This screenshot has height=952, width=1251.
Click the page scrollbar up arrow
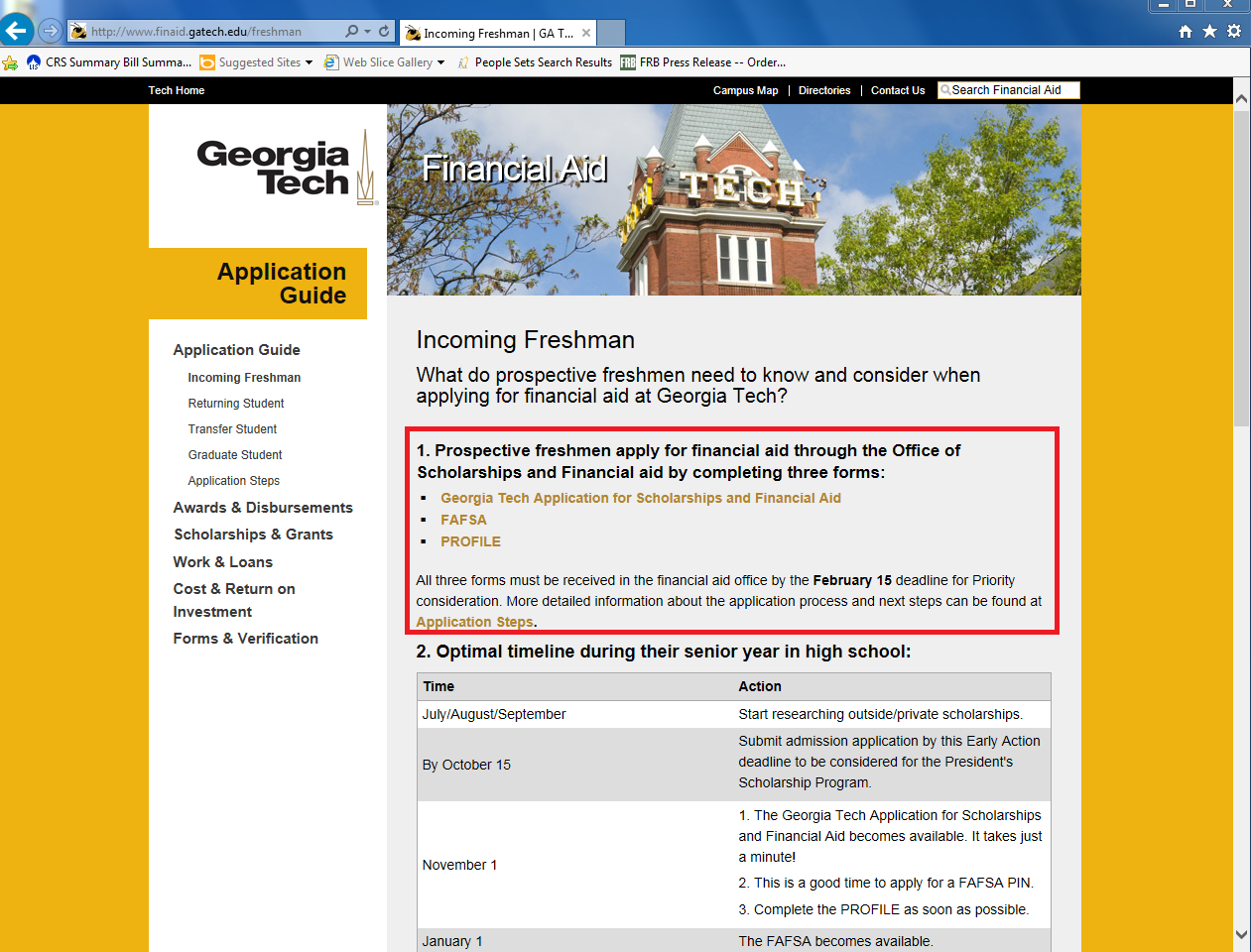[x=1241, y=97]
